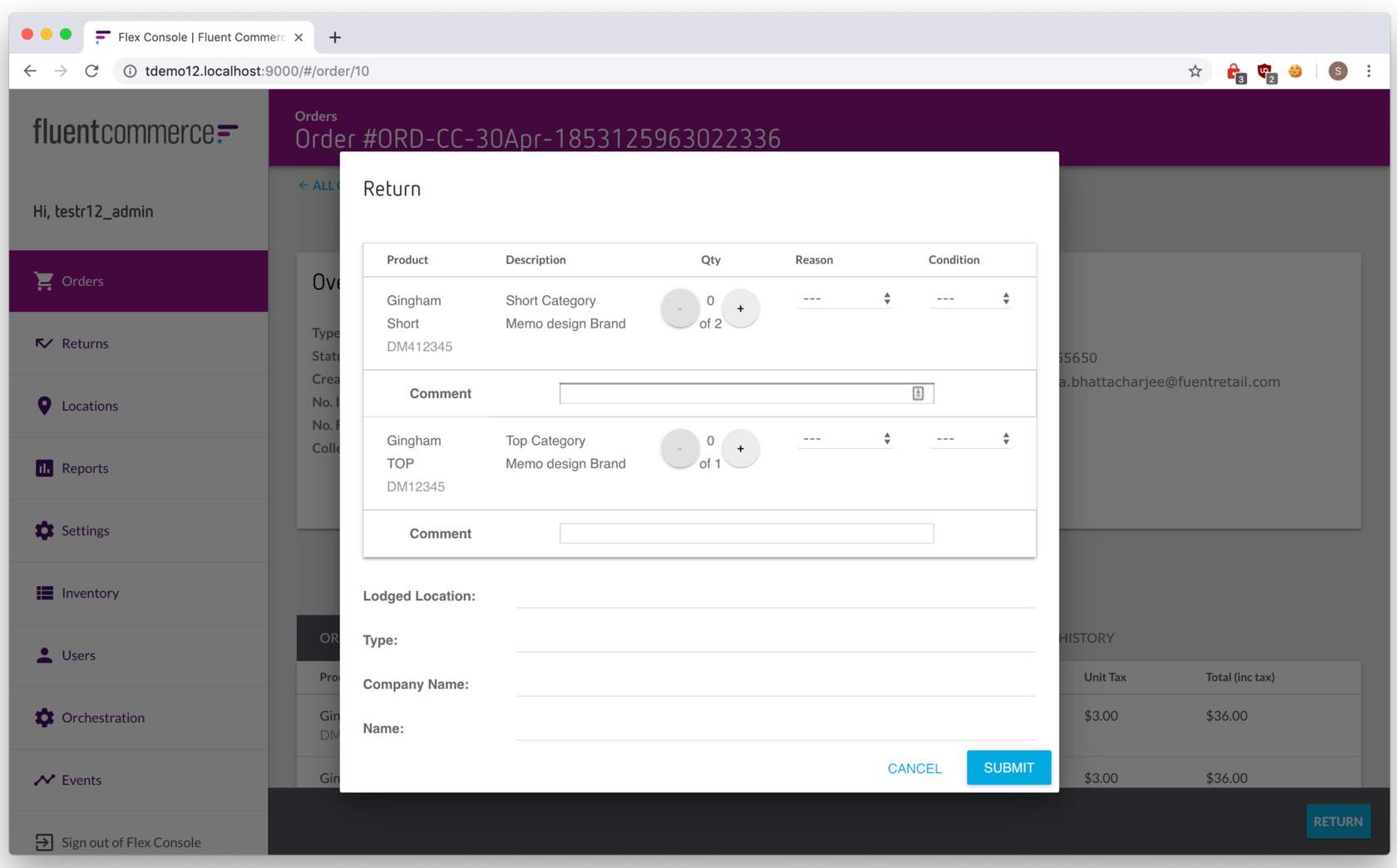The image size is (1397, 868).
Task: Cancel the Return dialog
Action: pyautogui.click(x=914, y=768)
